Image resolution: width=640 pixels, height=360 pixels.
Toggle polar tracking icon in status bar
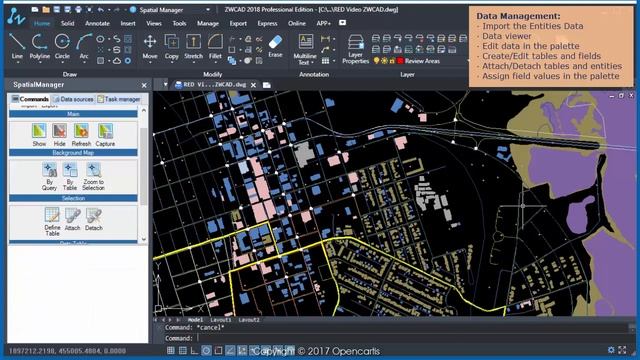207,350
